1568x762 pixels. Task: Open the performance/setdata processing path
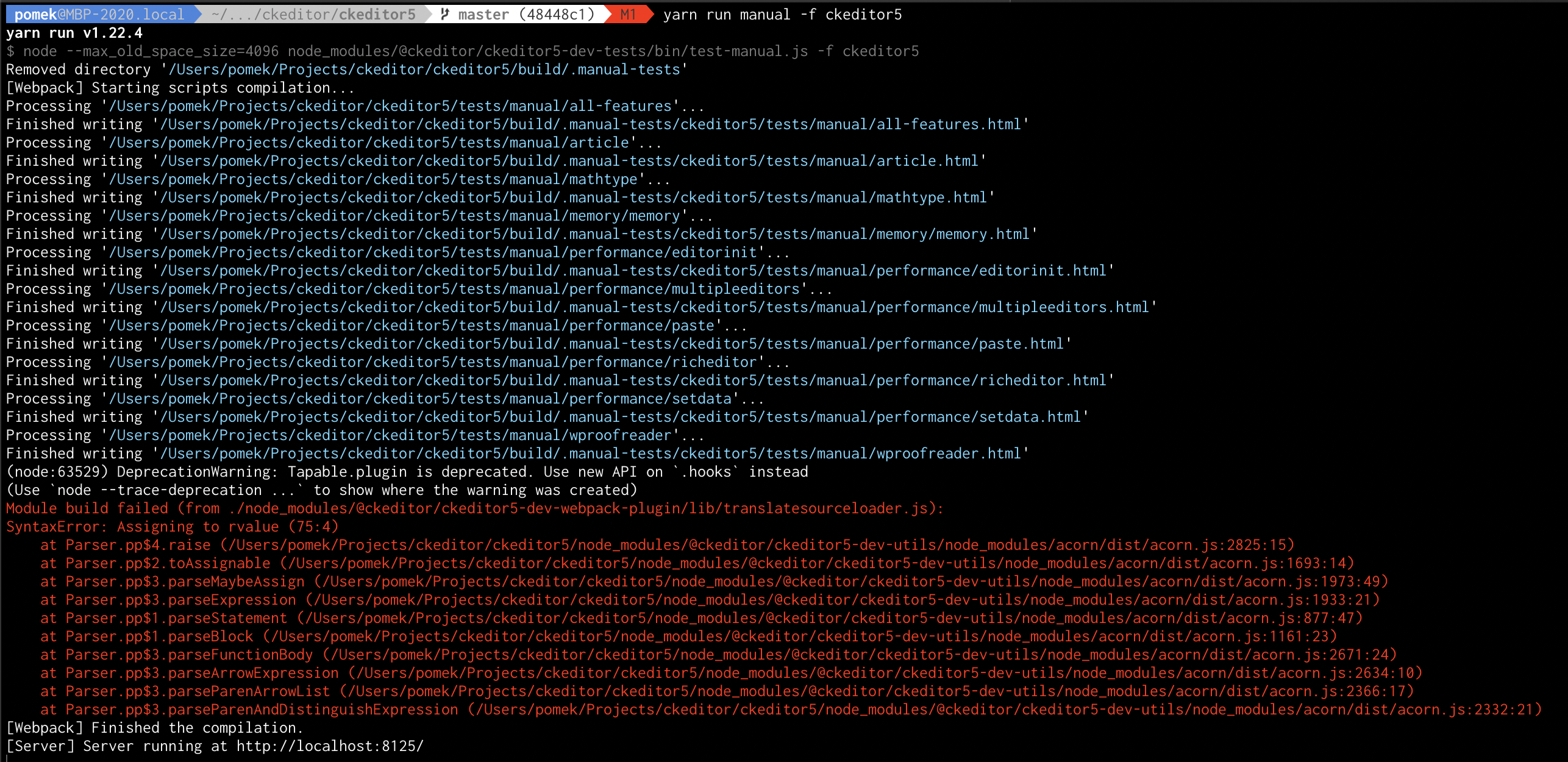[x=420, y=398]
